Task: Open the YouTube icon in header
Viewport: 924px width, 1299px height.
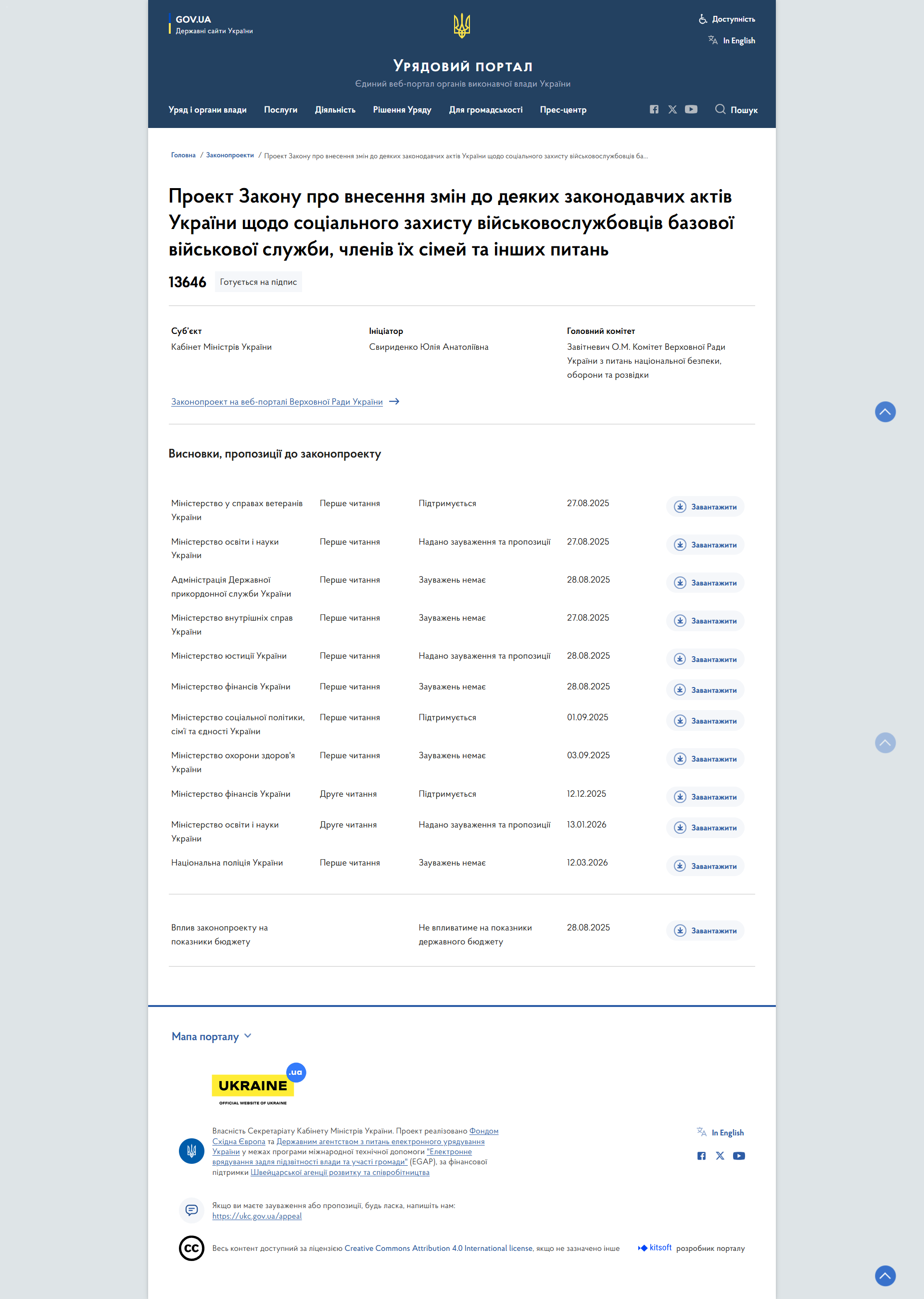Action: pyautogui.click(x=691, y=109)
